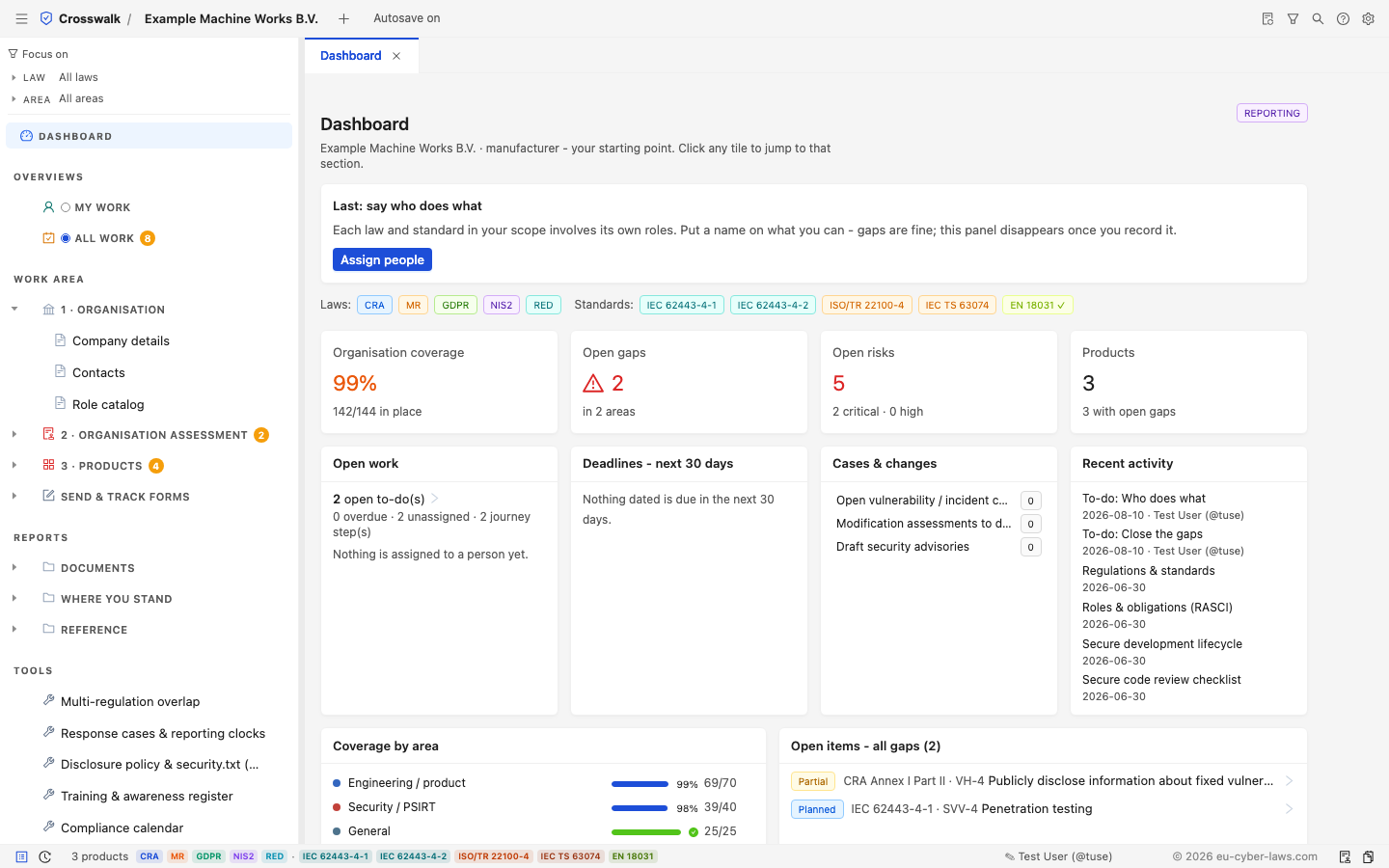Click the Contacts document icon

pyautogui.click(x=60, y=372)
